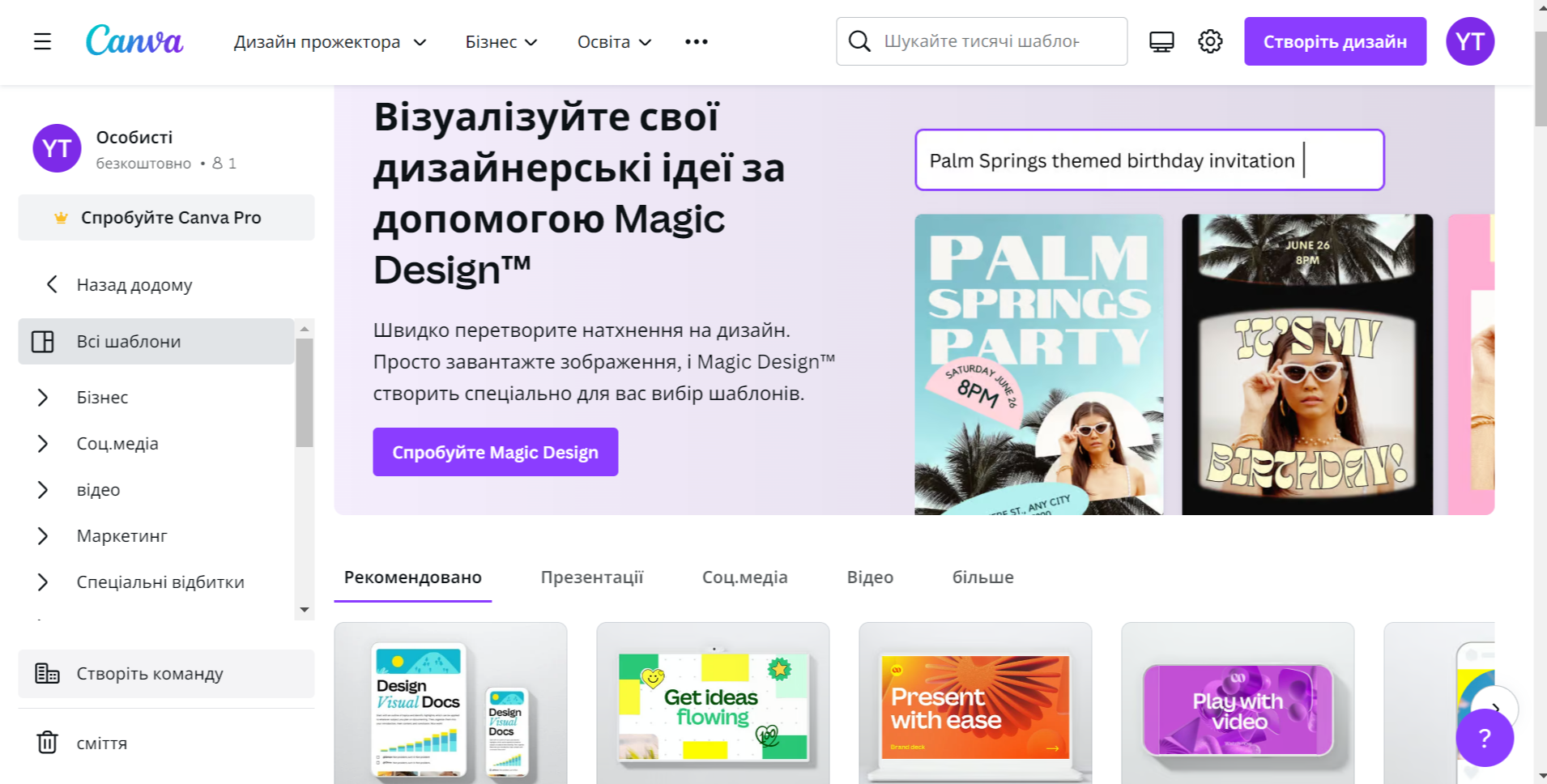
Task: Go to Canva home via logo
Action: 134,40
